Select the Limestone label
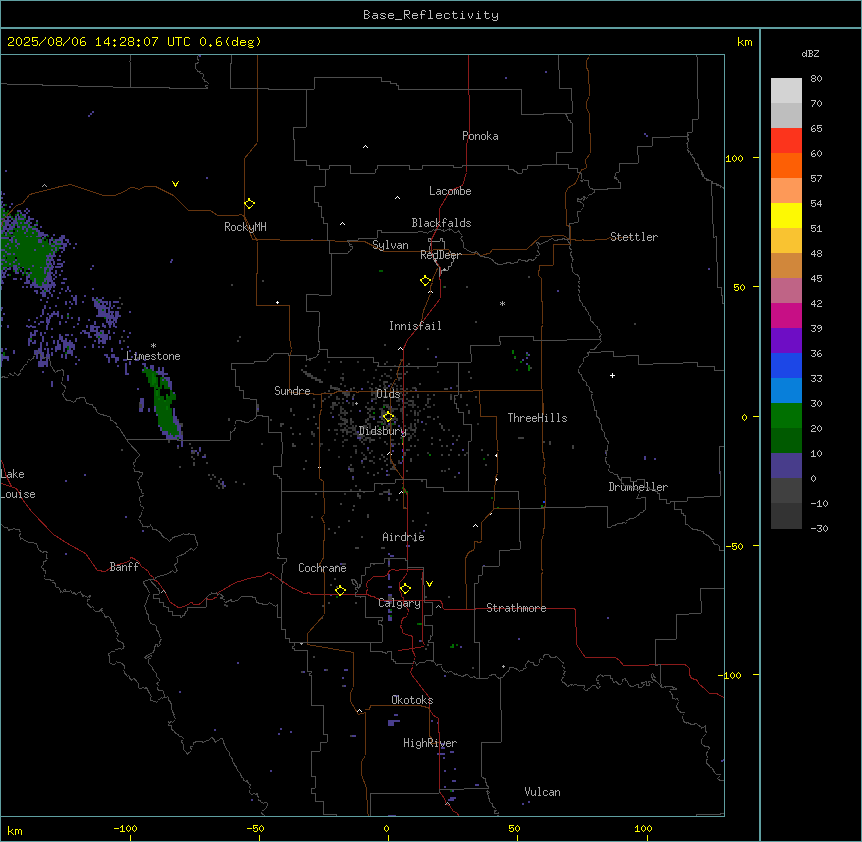 point(153,356)
